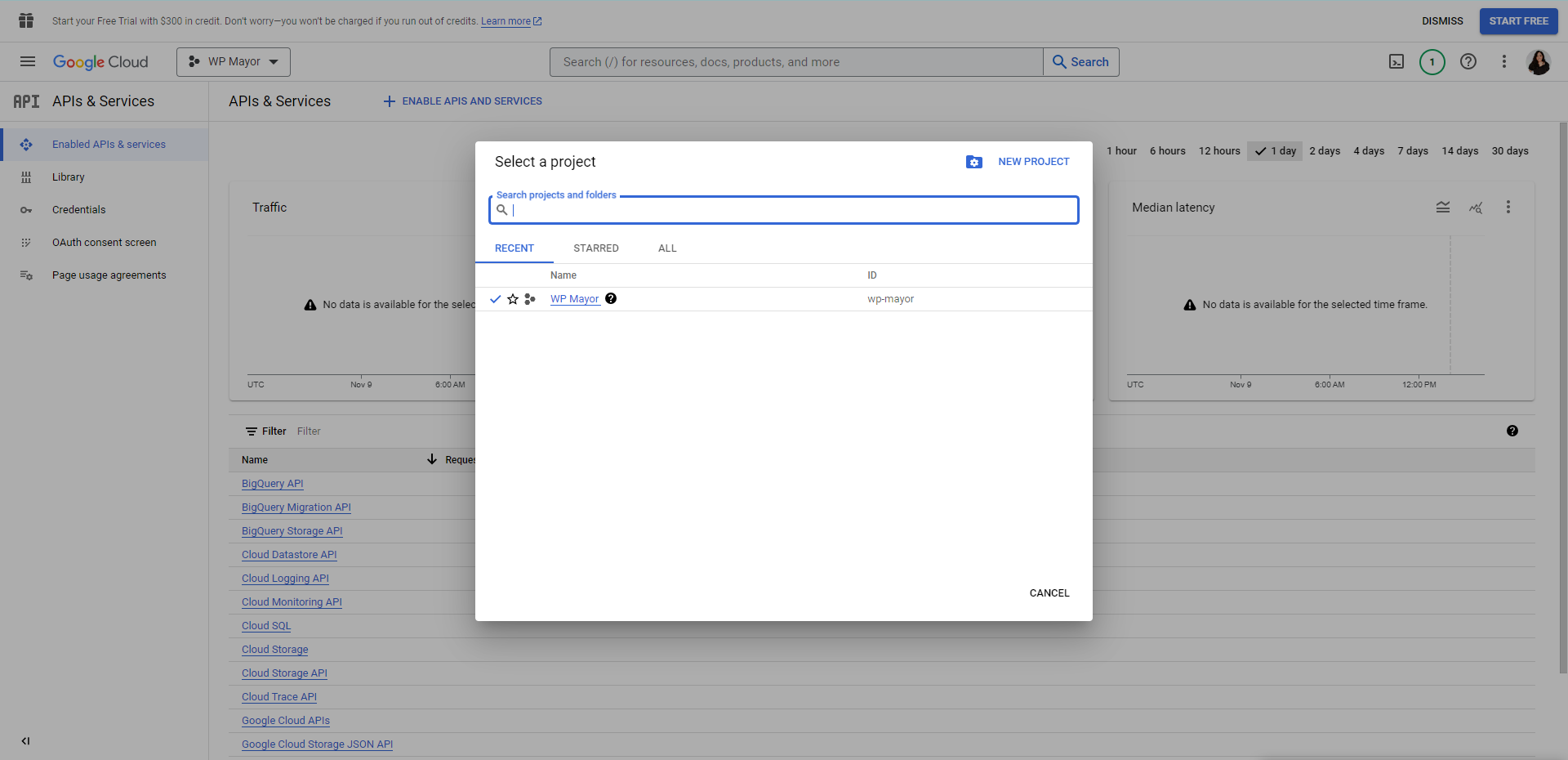The width and height of the screenshot is (1568, 760).
Task: Open the top bar three-dot settings menu
Action: coord(1504,62)
